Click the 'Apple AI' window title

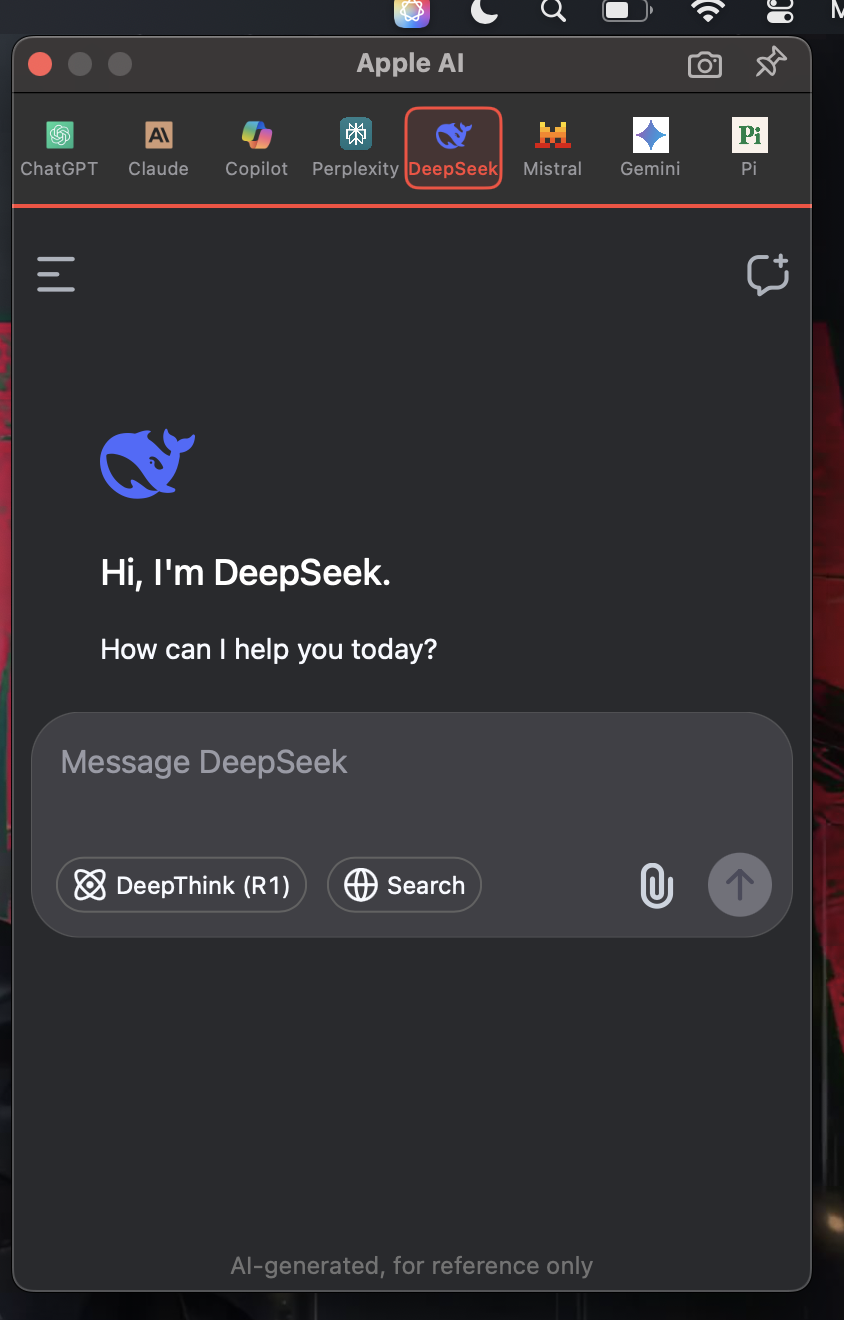pyautogui.click(x=410, y=63)
